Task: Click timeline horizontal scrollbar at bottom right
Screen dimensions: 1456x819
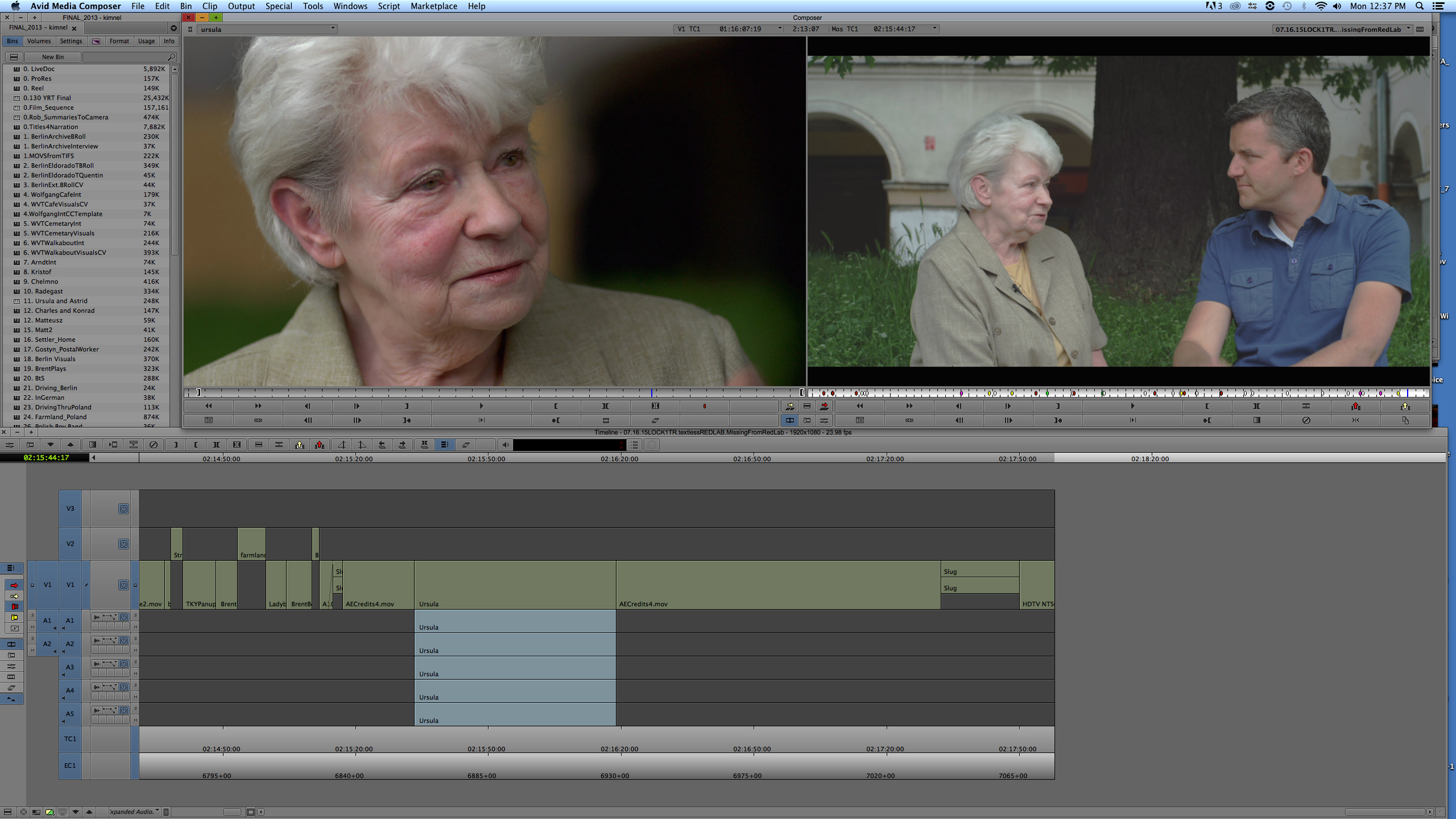Action: click(1385, 812)
